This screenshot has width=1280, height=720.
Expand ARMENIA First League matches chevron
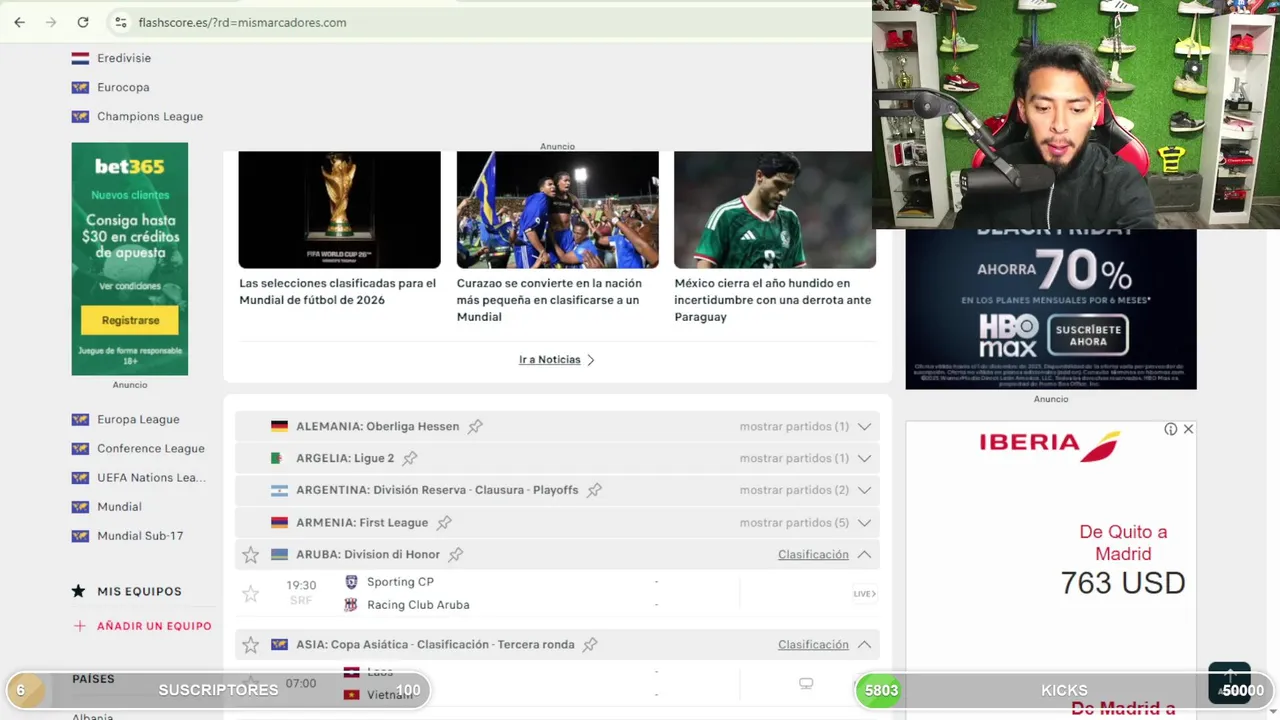pyautogui.click(x=864, y=522)
